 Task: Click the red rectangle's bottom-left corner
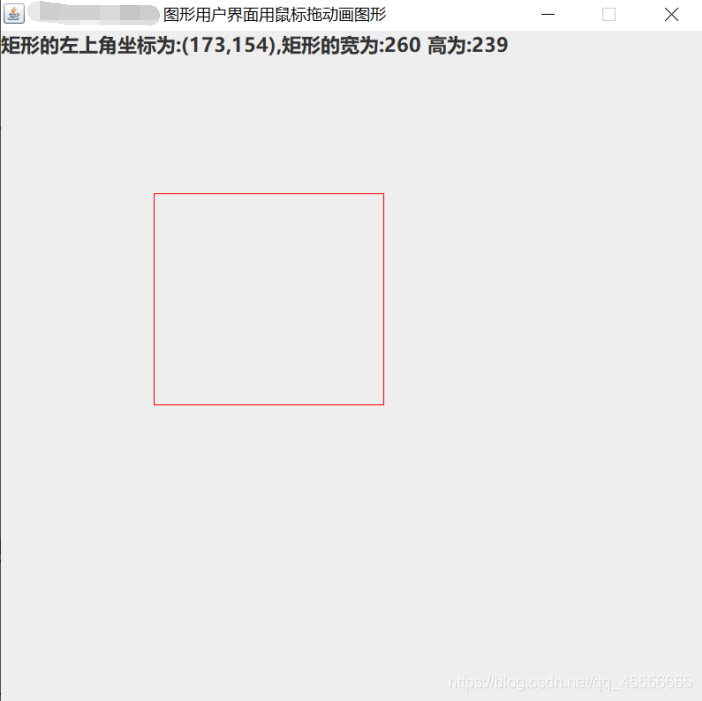click(154, 404)
